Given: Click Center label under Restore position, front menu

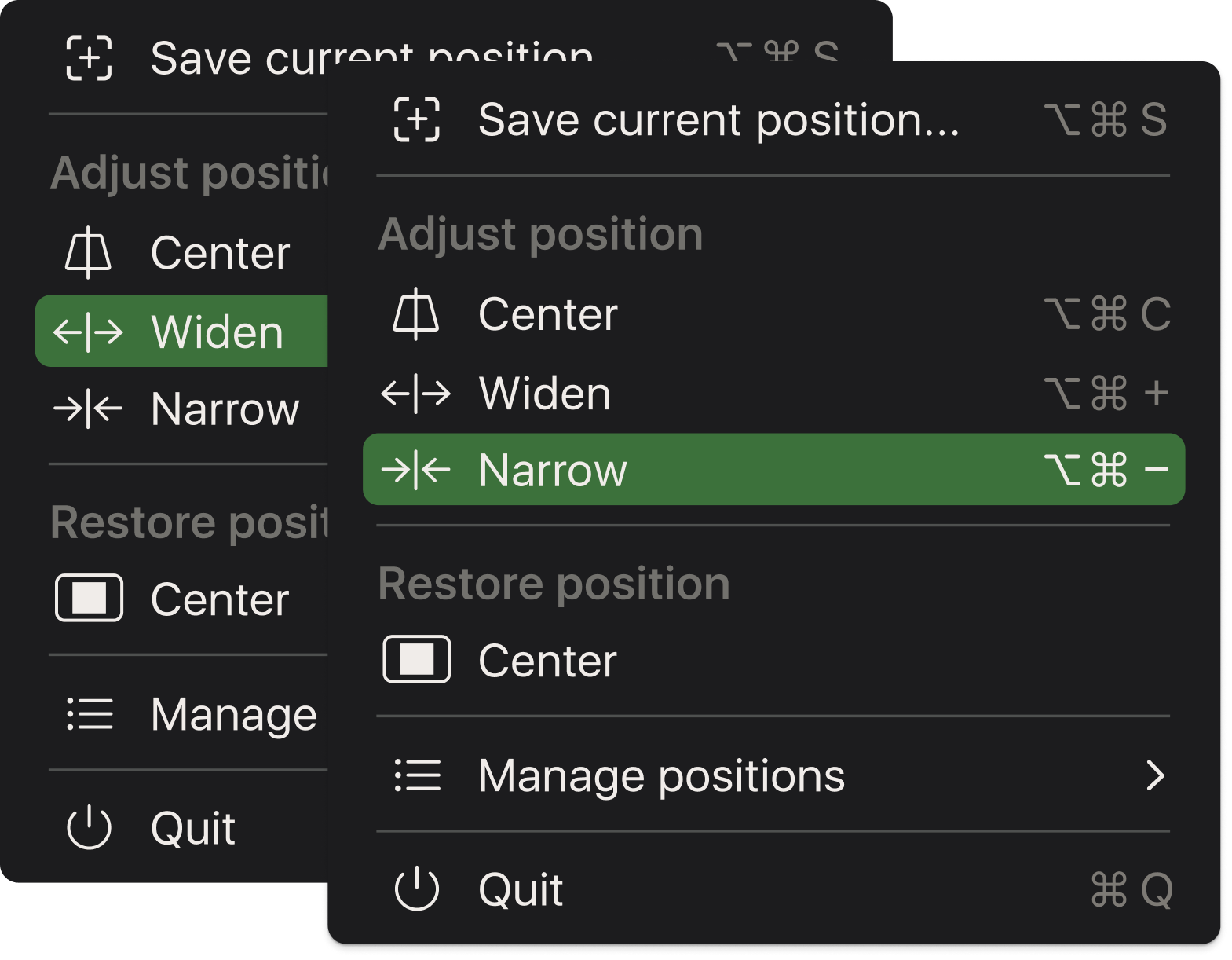Looking at the screenshot, I should pos(547,660).
